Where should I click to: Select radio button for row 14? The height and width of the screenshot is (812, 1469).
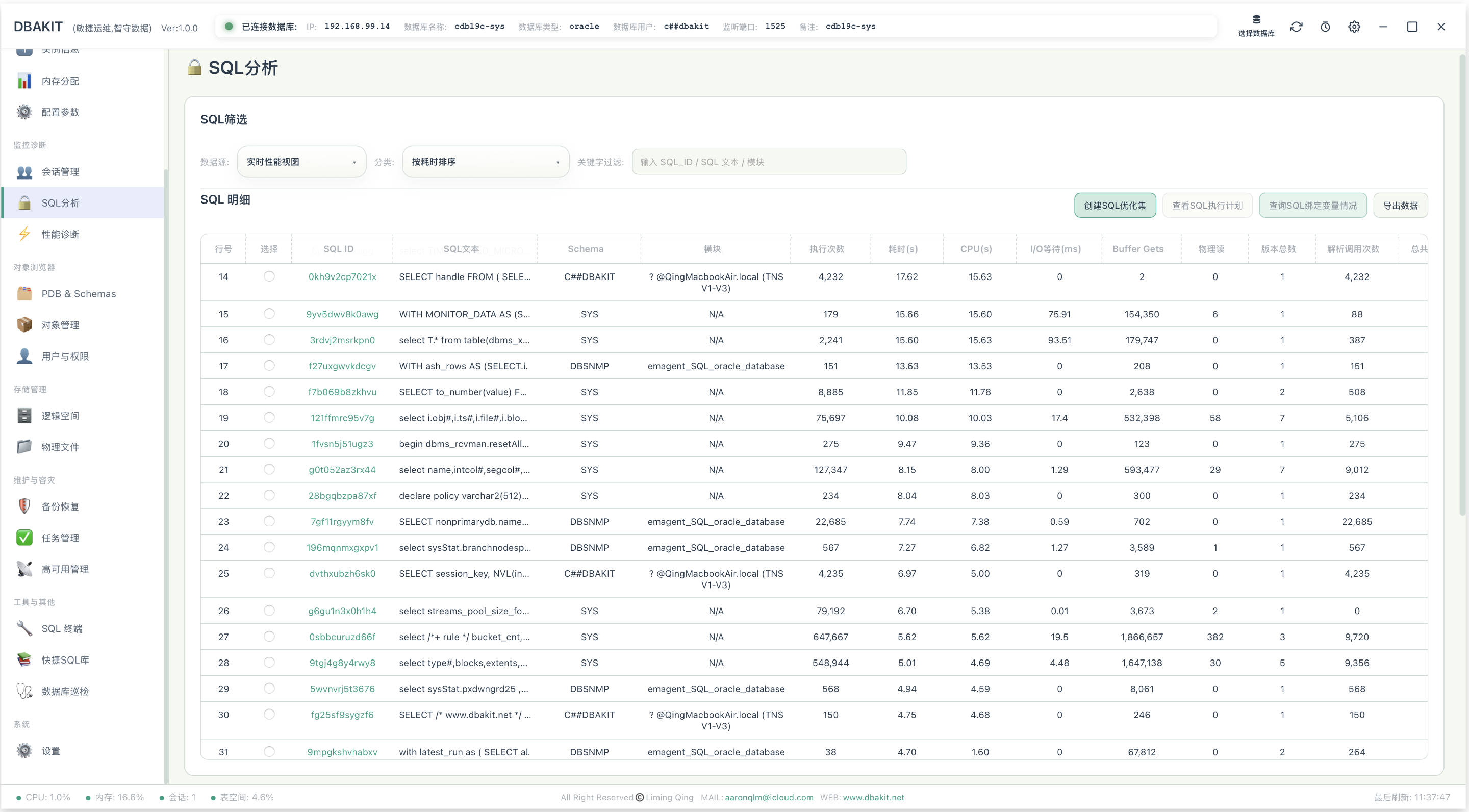point(269,276)
